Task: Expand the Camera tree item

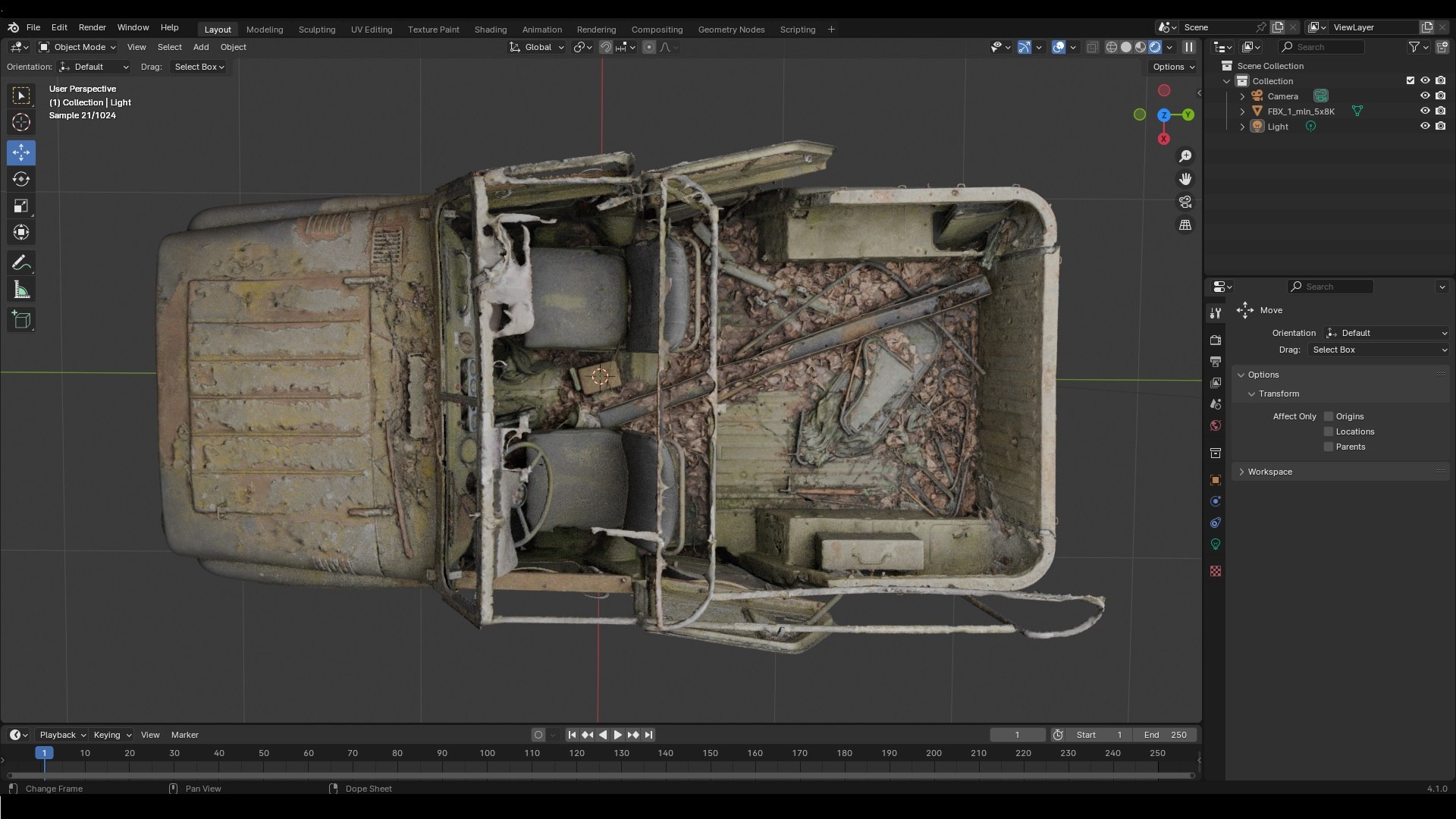Action: (1242, 96)
